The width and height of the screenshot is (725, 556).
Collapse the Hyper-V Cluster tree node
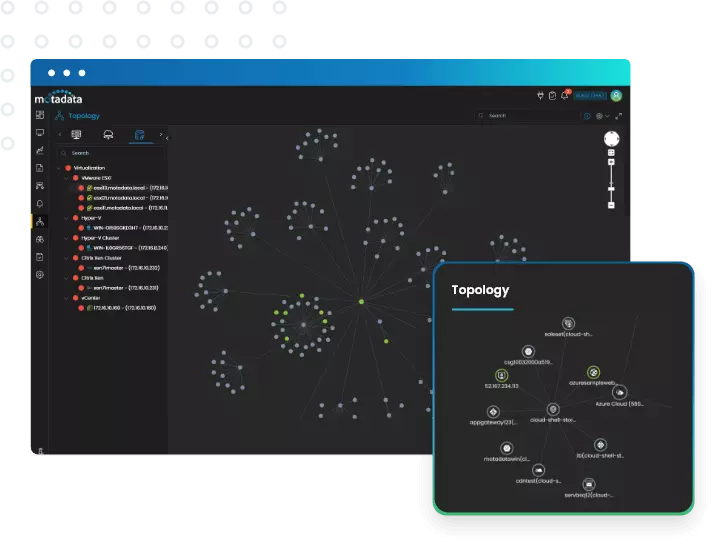point(67,238)
